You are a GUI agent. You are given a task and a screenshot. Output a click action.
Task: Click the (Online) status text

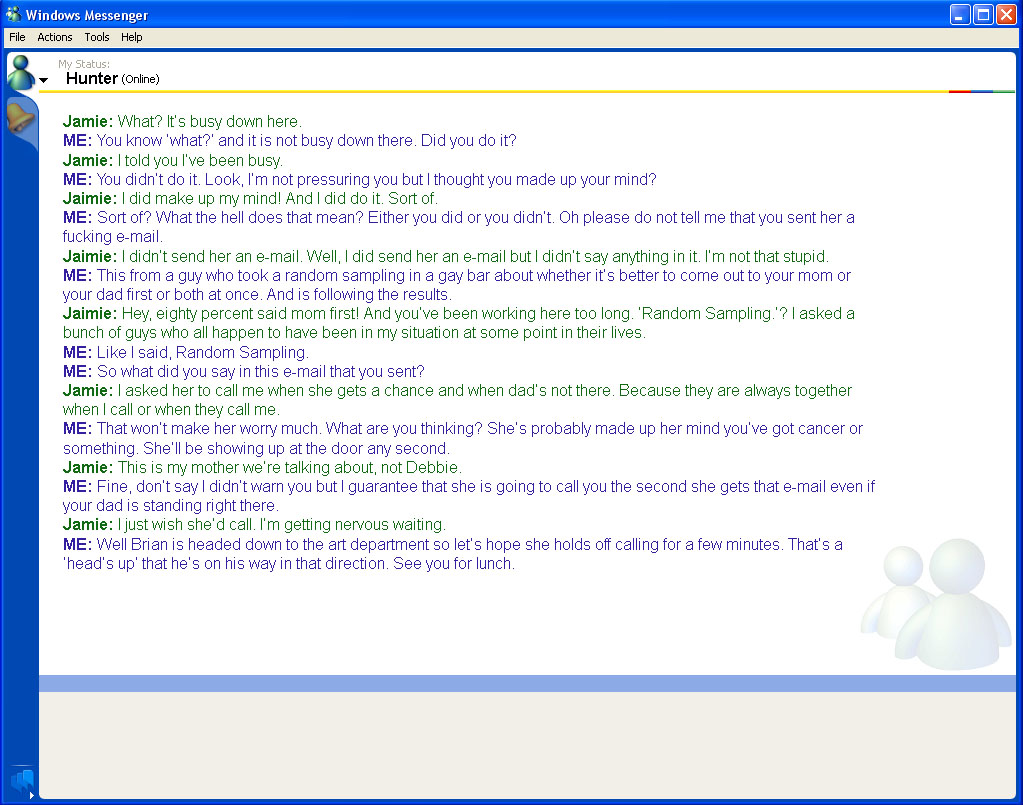(140, 79)
